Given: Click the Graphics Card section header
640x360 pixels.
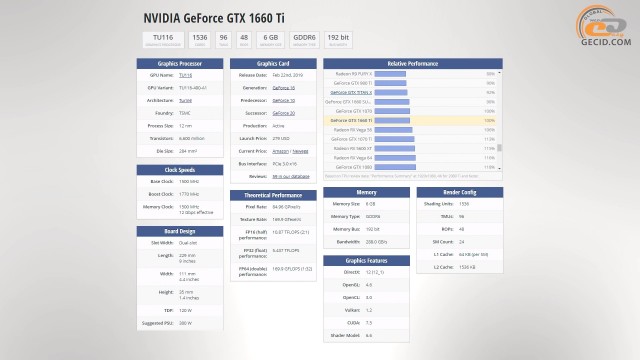Looking at the screenshot, I should tap(273, 64).
